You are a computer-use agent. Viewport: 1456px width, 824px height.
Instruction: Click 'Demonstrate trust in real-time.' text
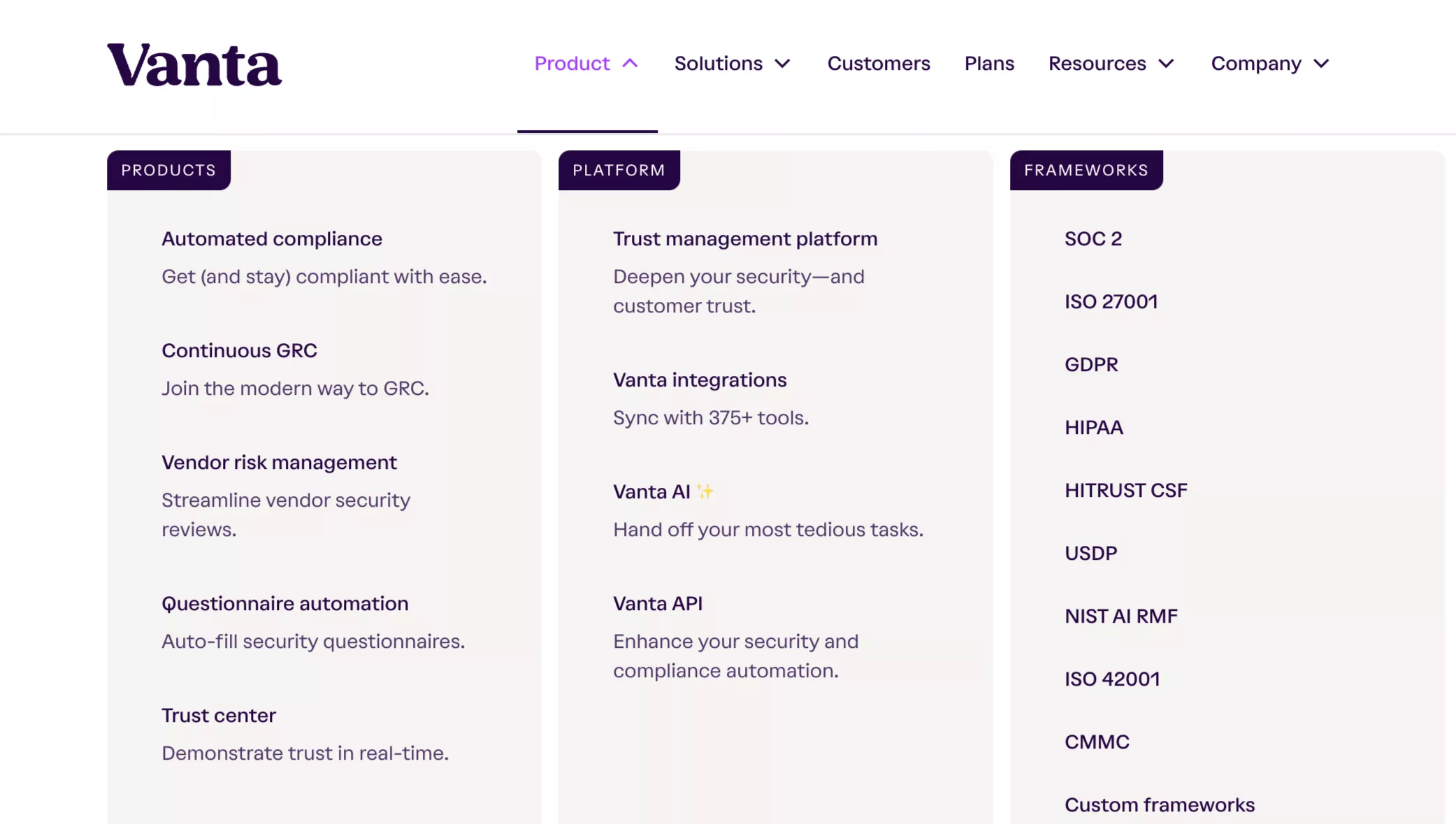coord(305,753)
